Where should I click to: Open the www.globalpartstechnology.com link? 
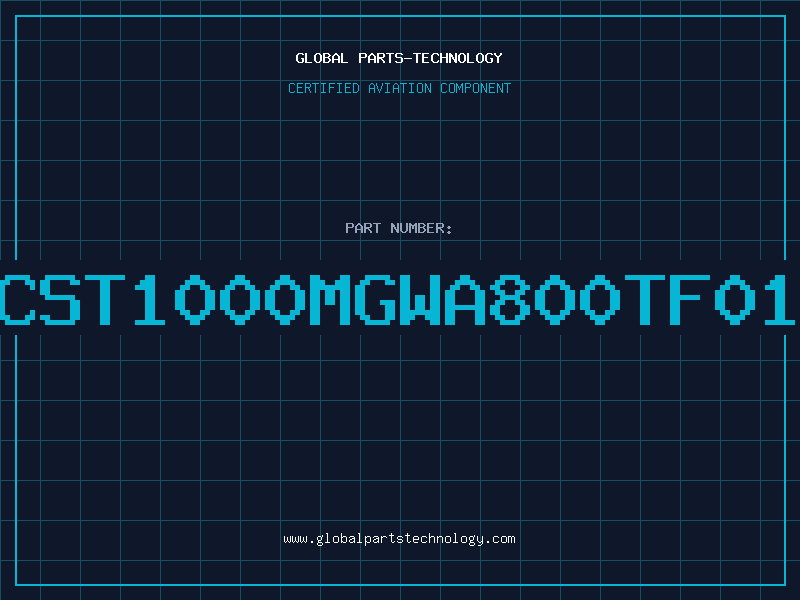click(399, 539)
